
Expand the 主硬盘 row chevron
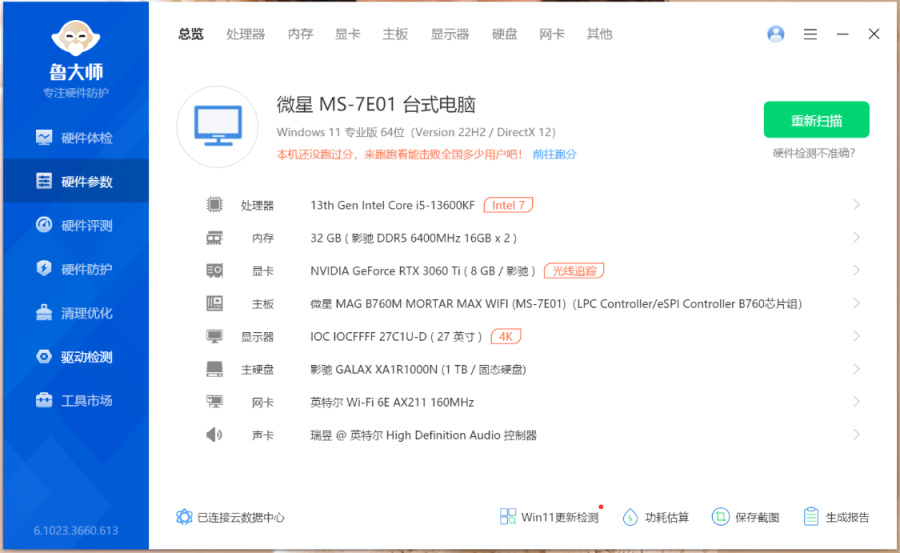pos(856,369)
